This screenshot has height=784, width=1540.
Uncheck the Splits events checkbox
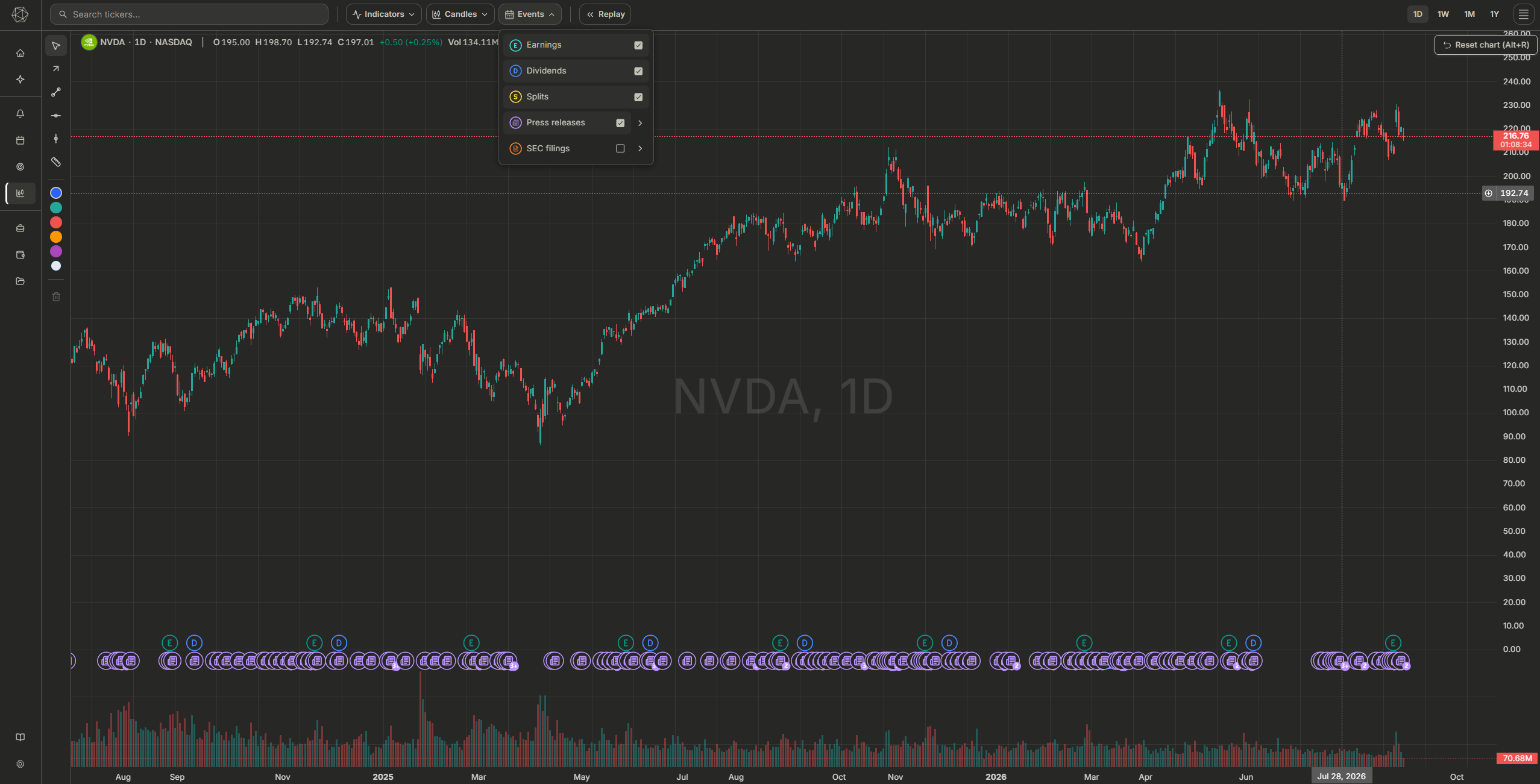638,97
